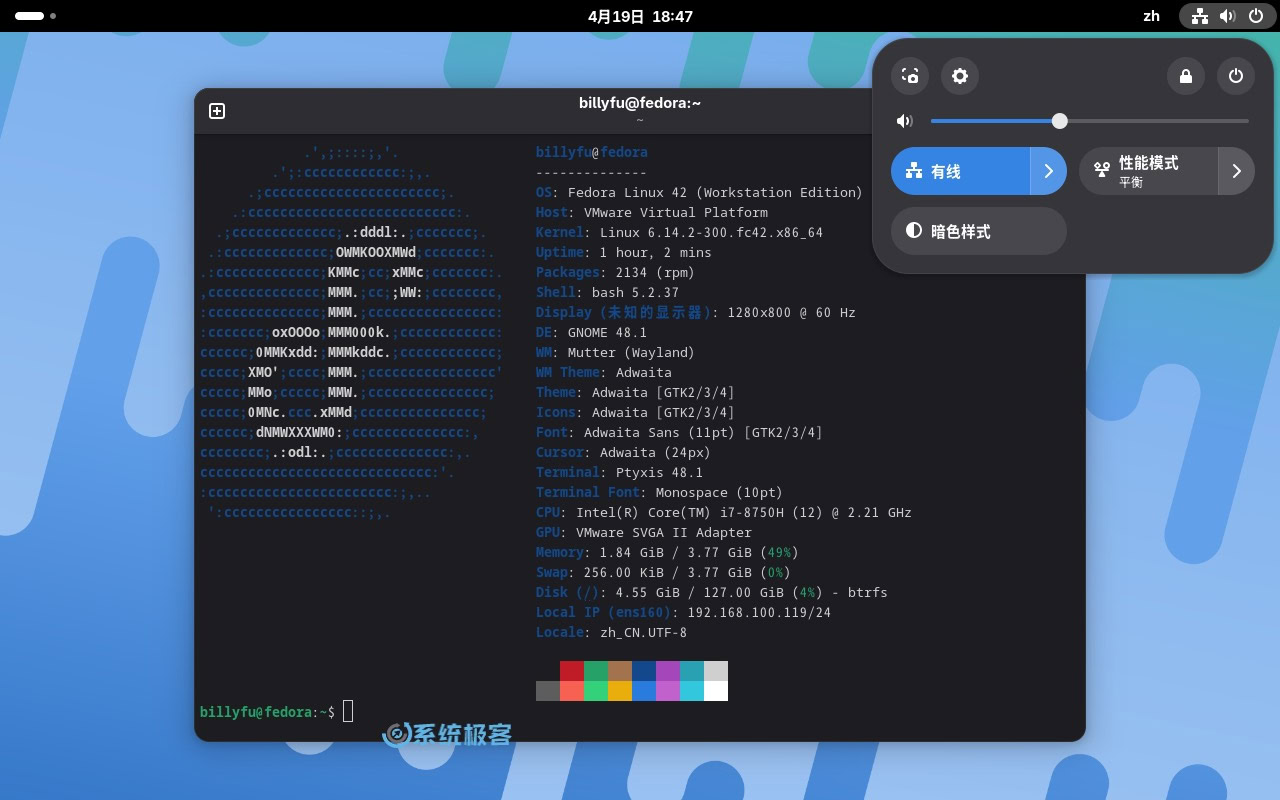Open the power off menu button

[x=1236, y=76]
